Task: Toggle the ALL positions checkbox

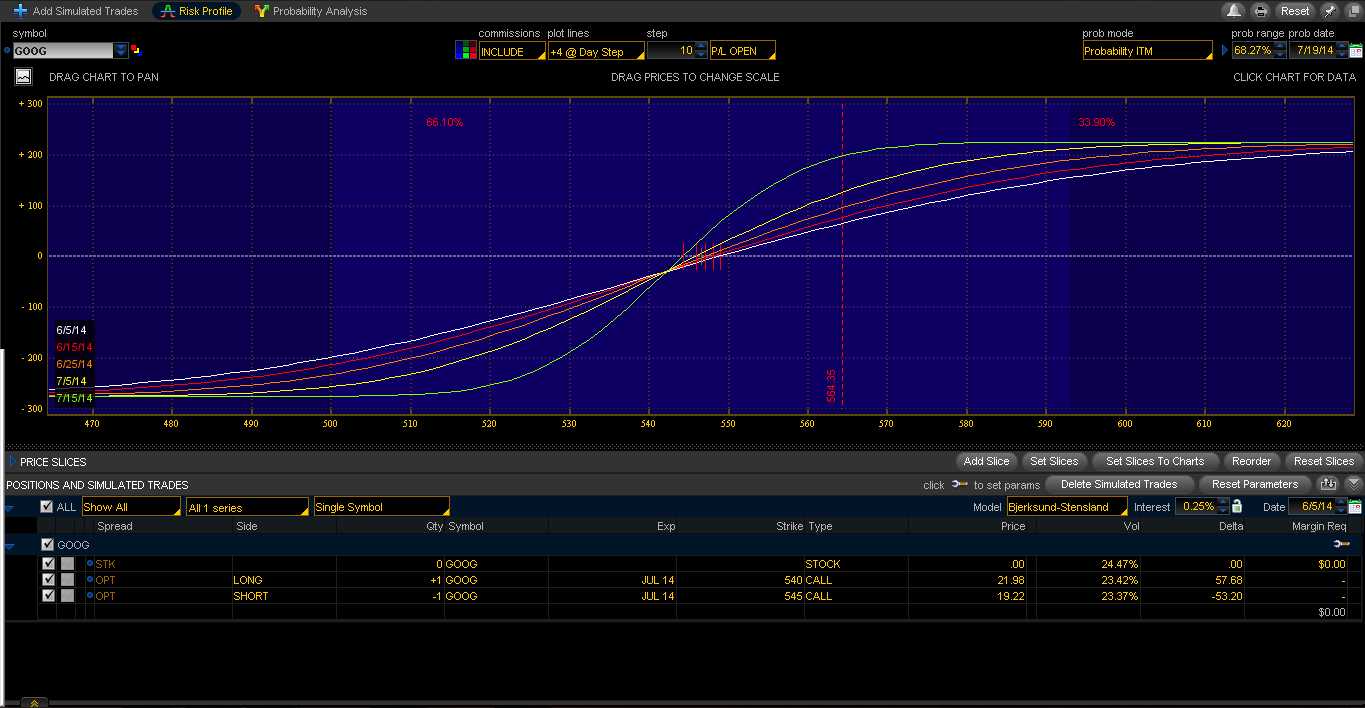Action: coord(46,507)
